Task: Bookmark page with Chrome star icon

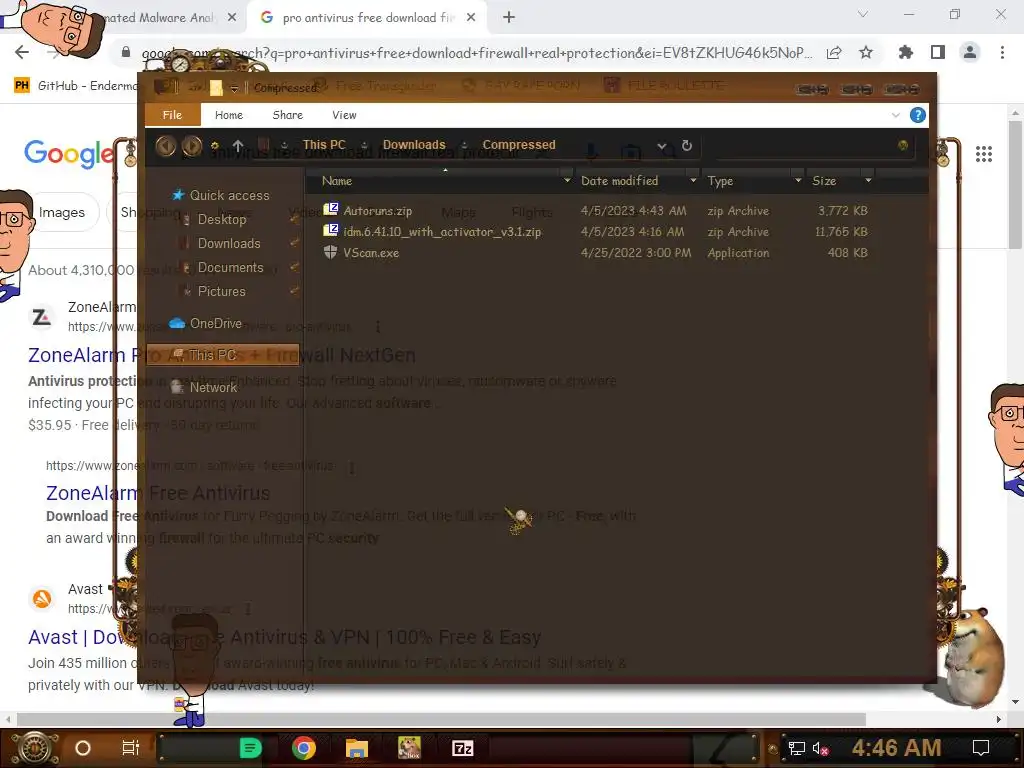Action: click(x=866, y=52)
